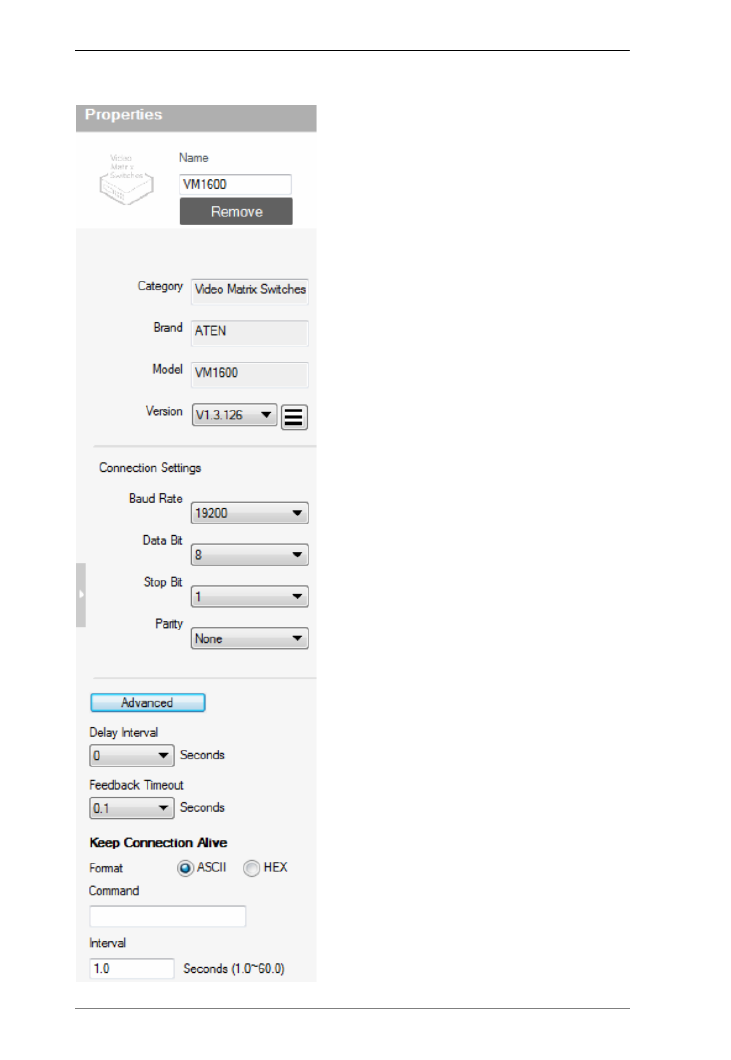The image size is (731, 1060).
Task: Open the Version V1.3.126 dropdown
Action: (x=234, y=415)
